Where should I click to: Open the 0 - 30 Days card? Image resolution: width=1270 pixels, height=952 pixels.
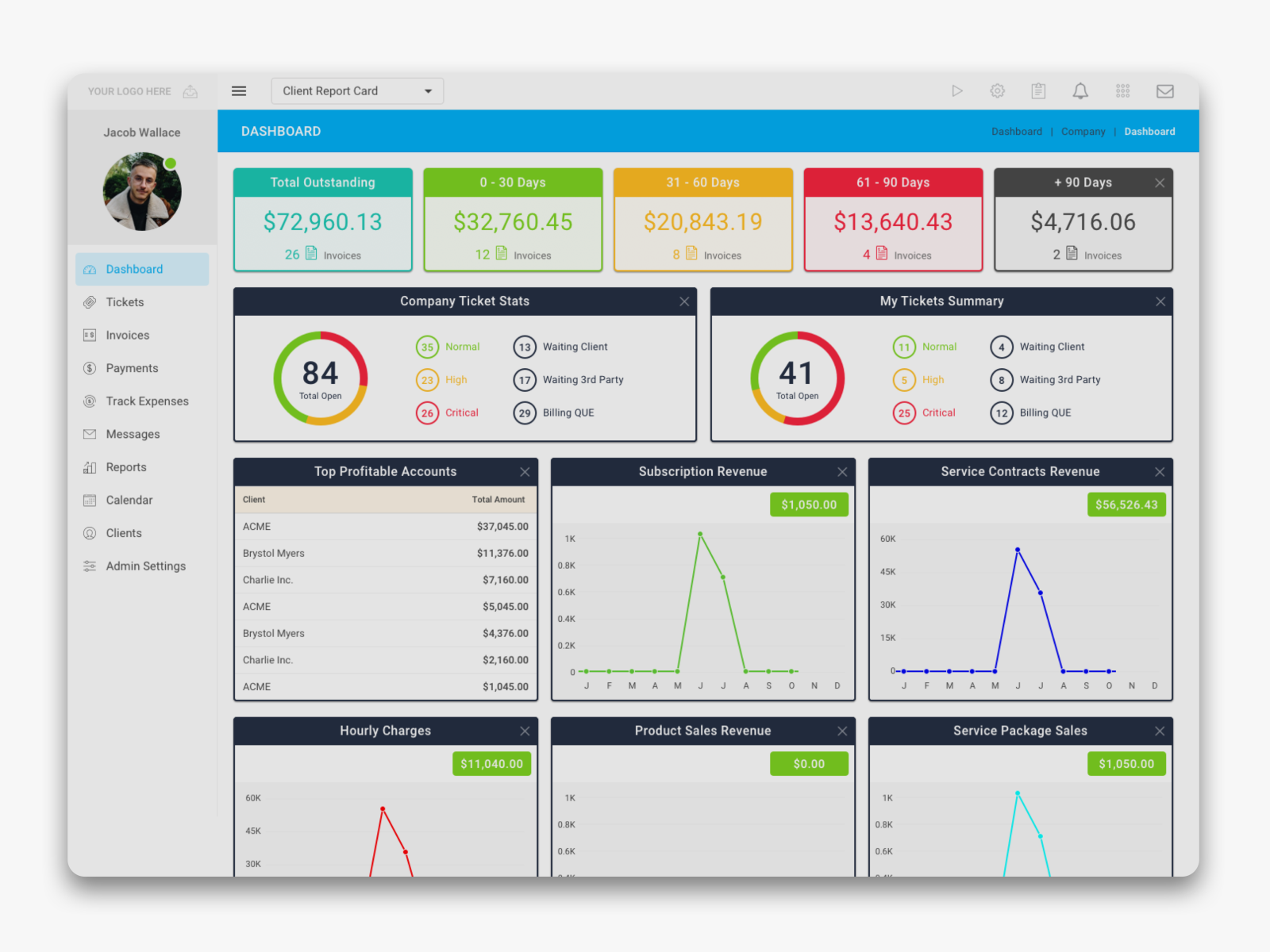coord(513,220)
